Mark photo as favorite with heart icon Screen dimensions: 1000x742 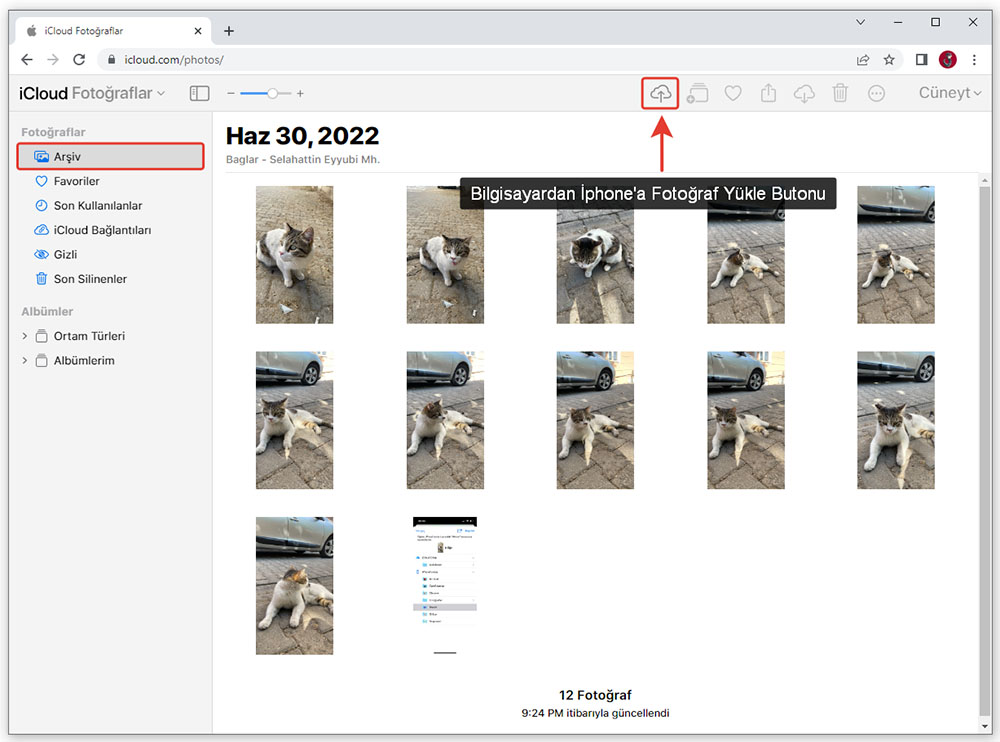point(733,93)
